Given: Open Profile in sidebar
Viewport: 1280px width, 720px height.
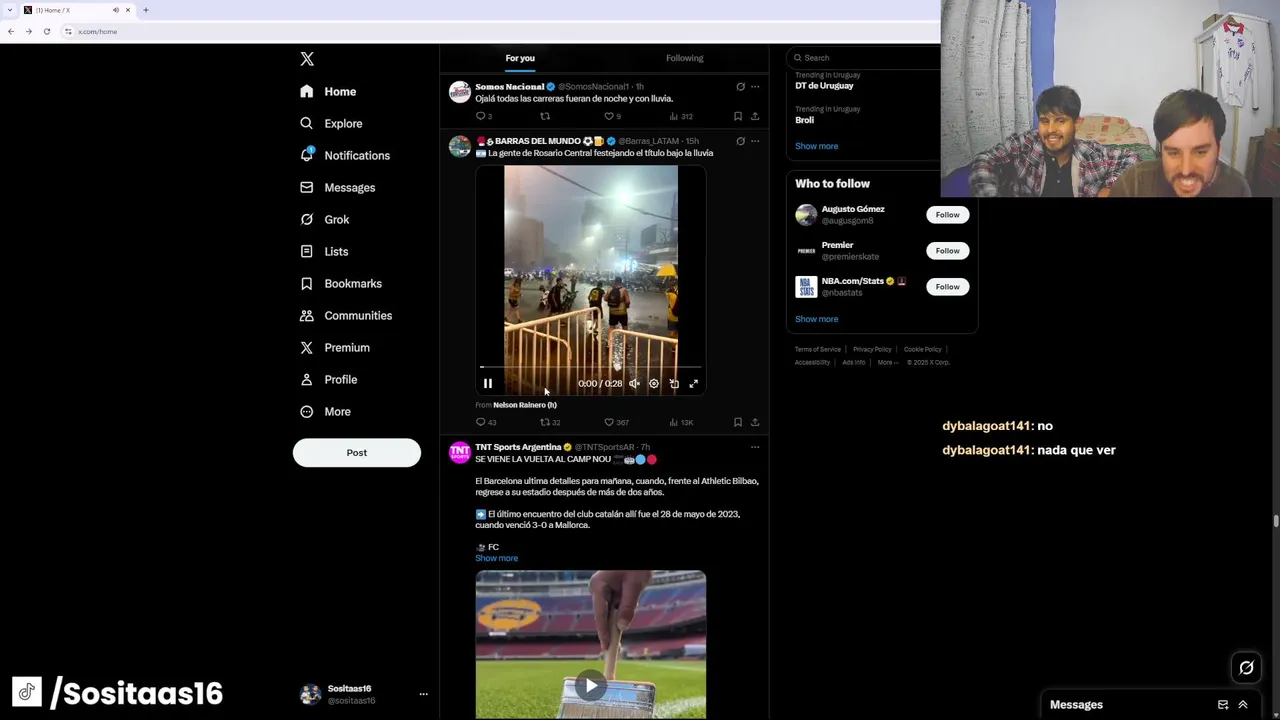Looking at the screenshot, I should click(328, 379).
